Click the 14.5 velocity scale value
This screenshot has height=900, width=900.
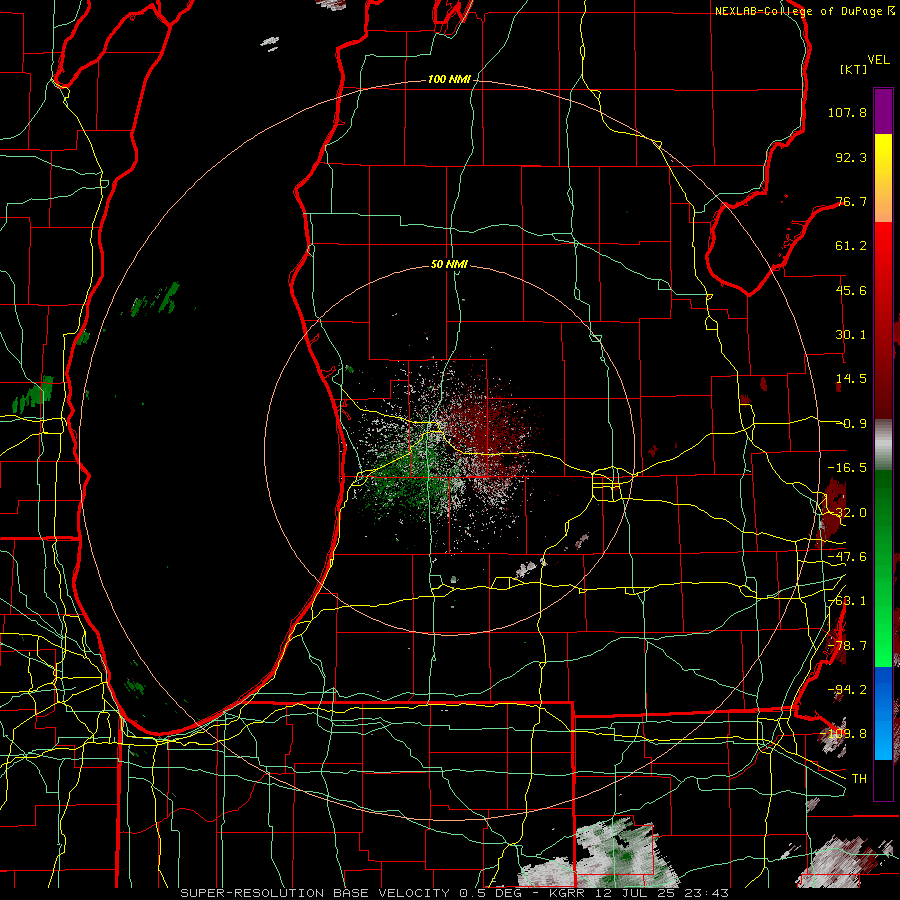click(851, 379)
